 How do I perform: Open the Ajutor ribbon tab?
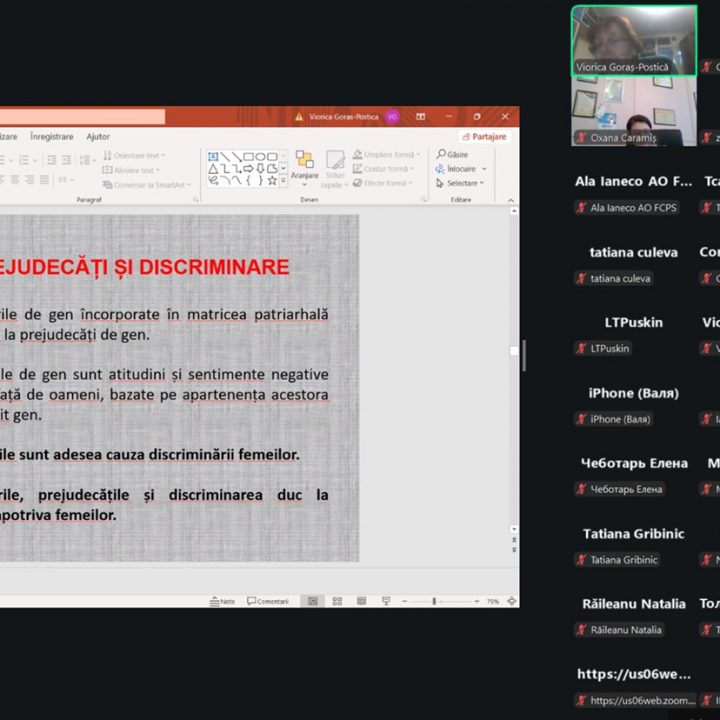[x=98, y=136]
